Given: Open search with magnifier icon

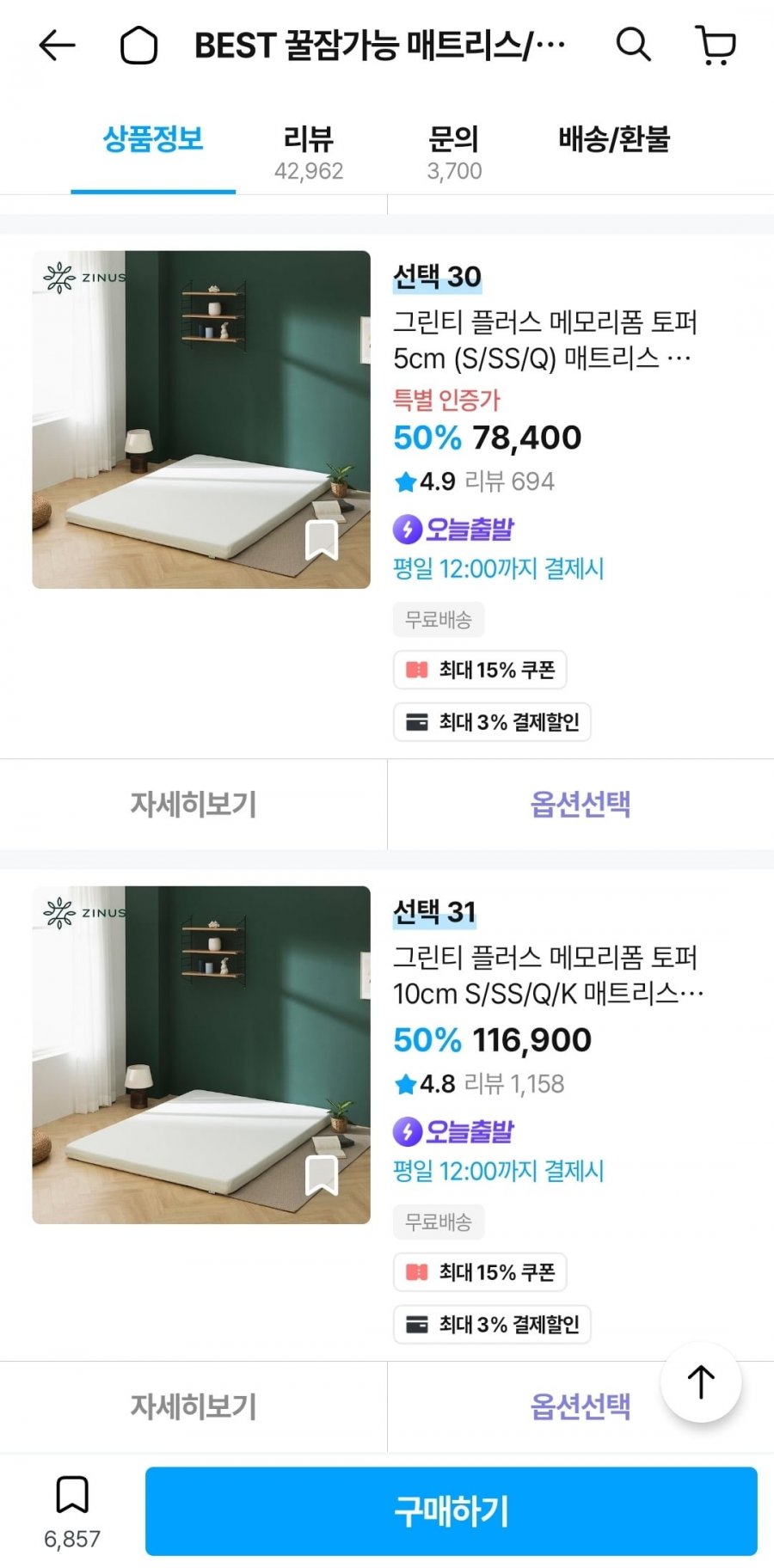Looking at the screenshot, I should coord(633,44).
